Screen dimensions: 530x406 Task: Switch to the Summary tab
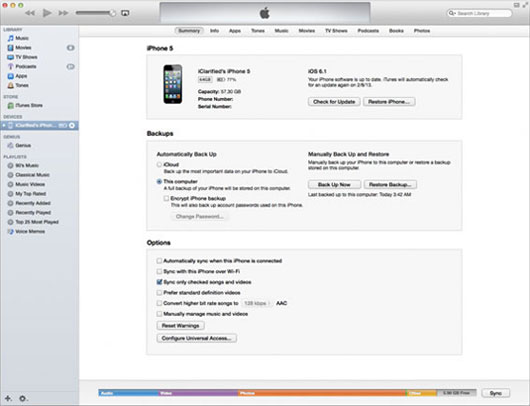(x=189, y=31)
